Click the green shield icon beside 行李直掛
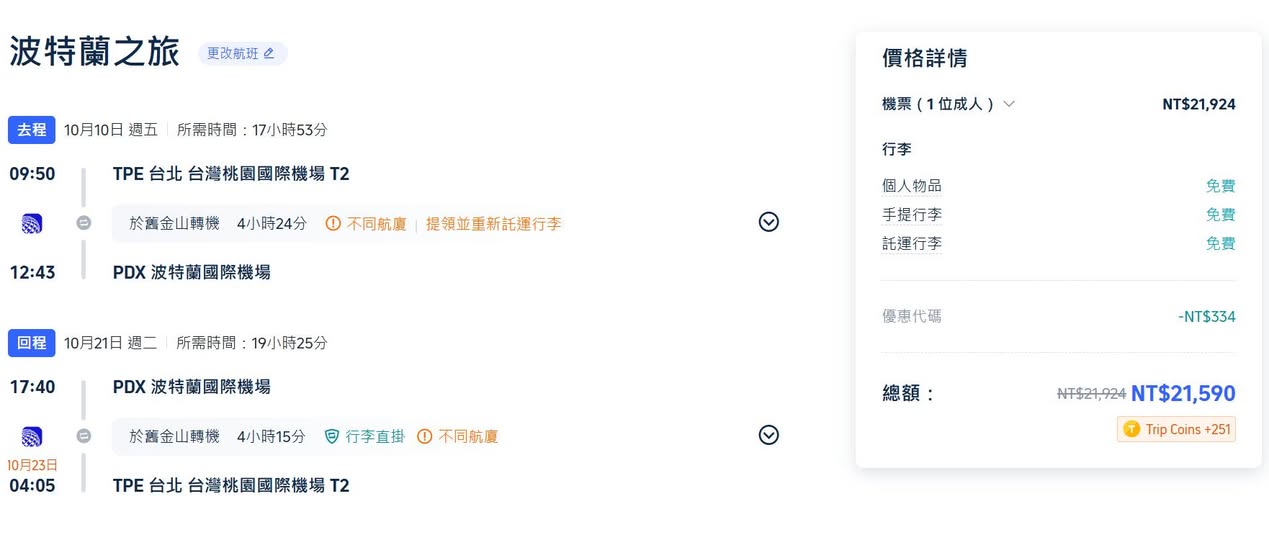The image size is (1269, 540). [x=332, y=437]
